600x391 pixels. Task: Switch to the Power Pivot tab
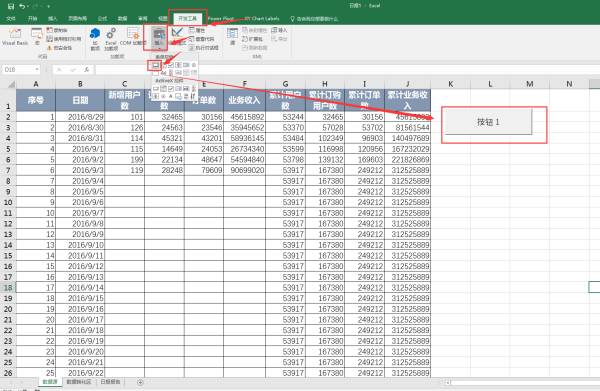[x=221, y=18]
